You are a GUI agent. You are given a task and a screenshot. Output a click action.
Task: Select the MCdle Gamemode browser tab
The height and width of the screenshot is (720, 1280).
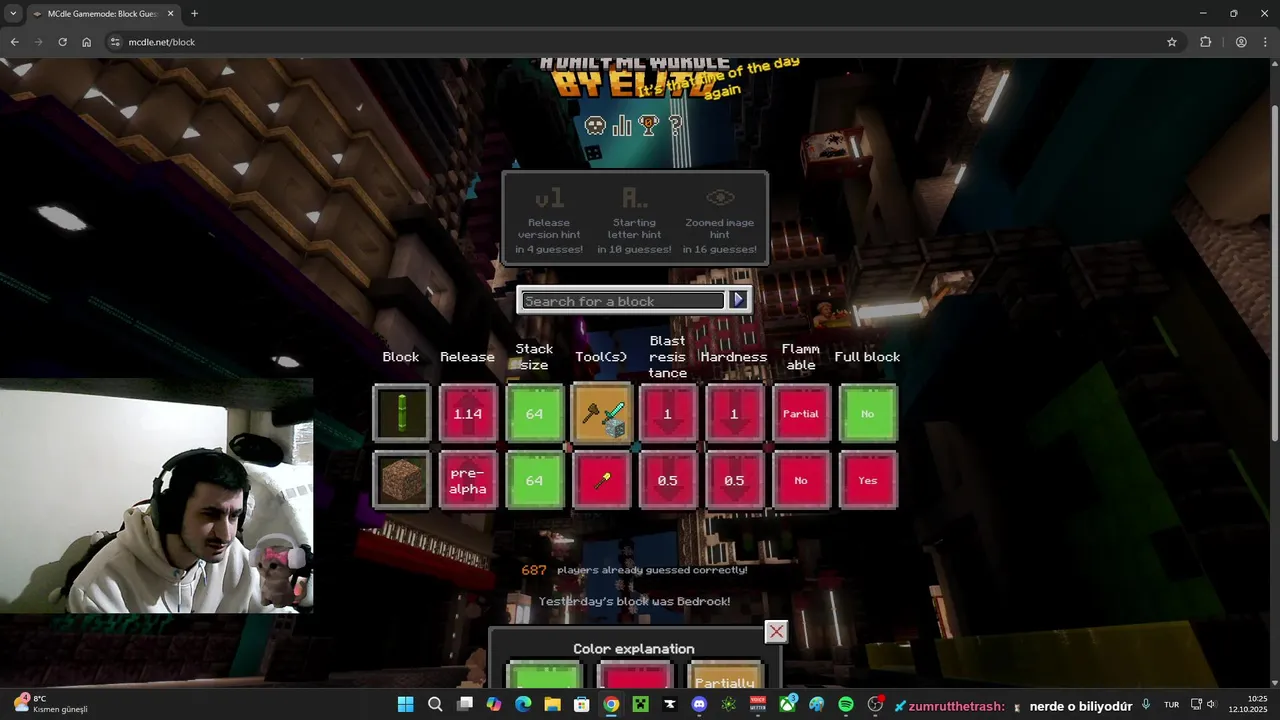pos(102,14)
